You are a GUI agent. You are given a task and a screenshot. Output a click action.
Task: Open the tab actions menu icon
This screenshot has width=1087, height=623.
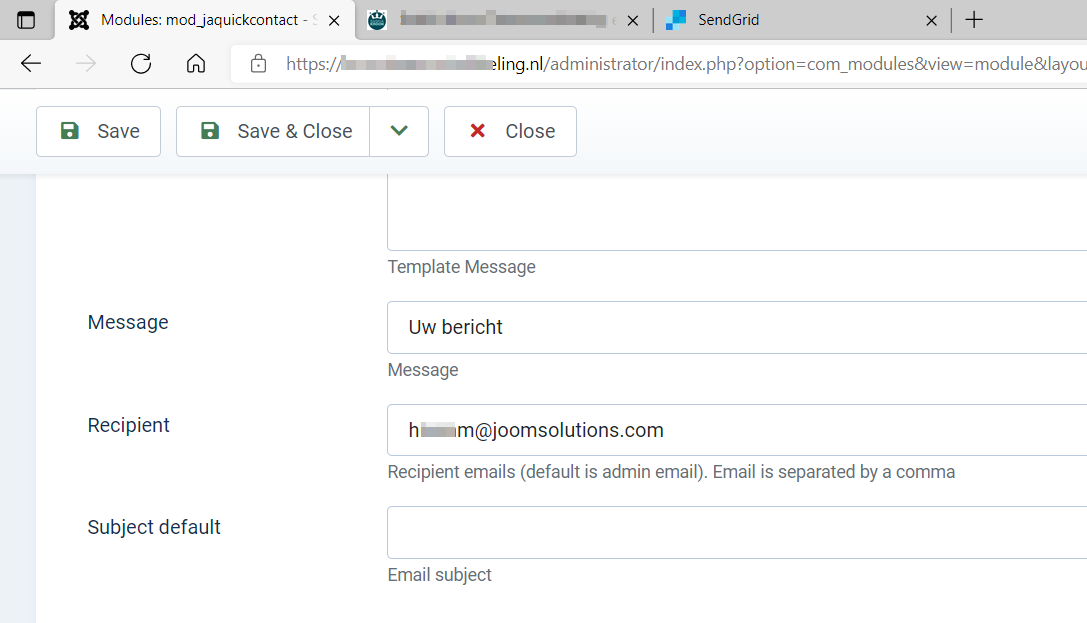click(x=26, y=20)
